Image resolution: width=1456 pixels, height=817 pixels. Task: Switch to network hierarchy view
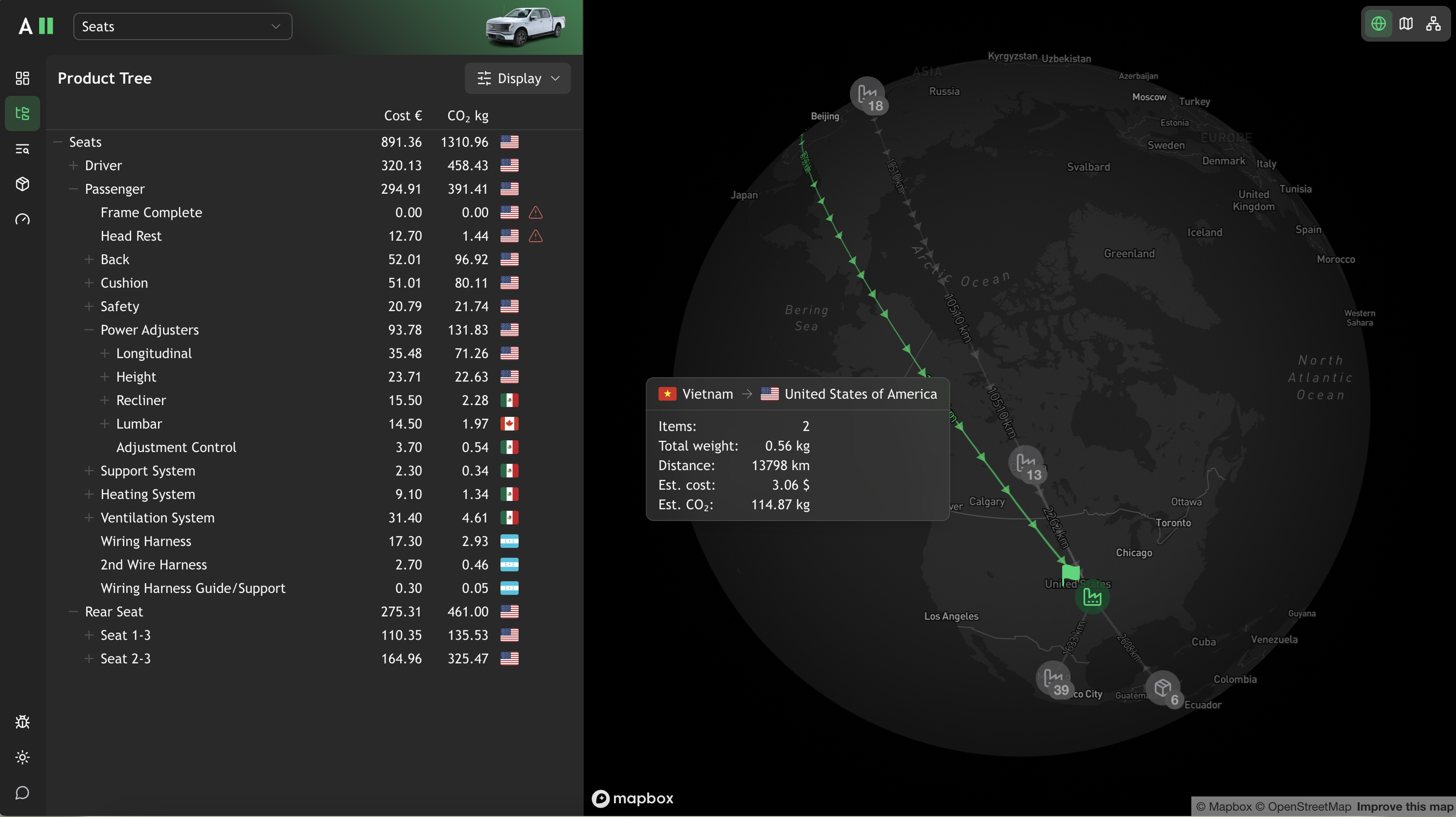[x=1433, y=24]
